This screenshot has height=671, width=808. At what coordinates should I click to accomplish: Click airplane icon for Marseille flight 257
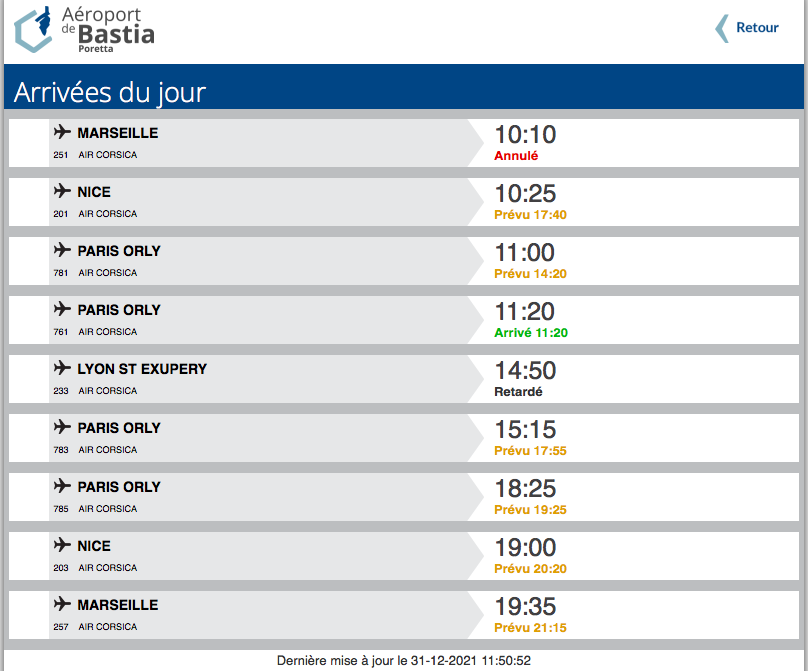tap(62, 604)
